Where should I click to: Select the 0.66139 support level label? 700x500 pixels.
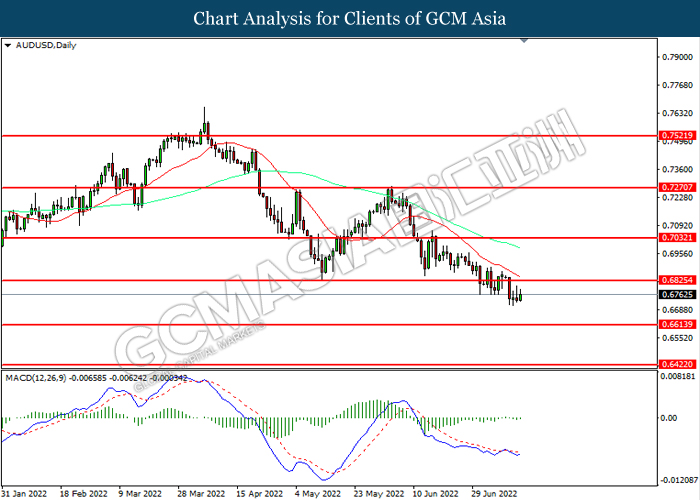tap(677, 325)
